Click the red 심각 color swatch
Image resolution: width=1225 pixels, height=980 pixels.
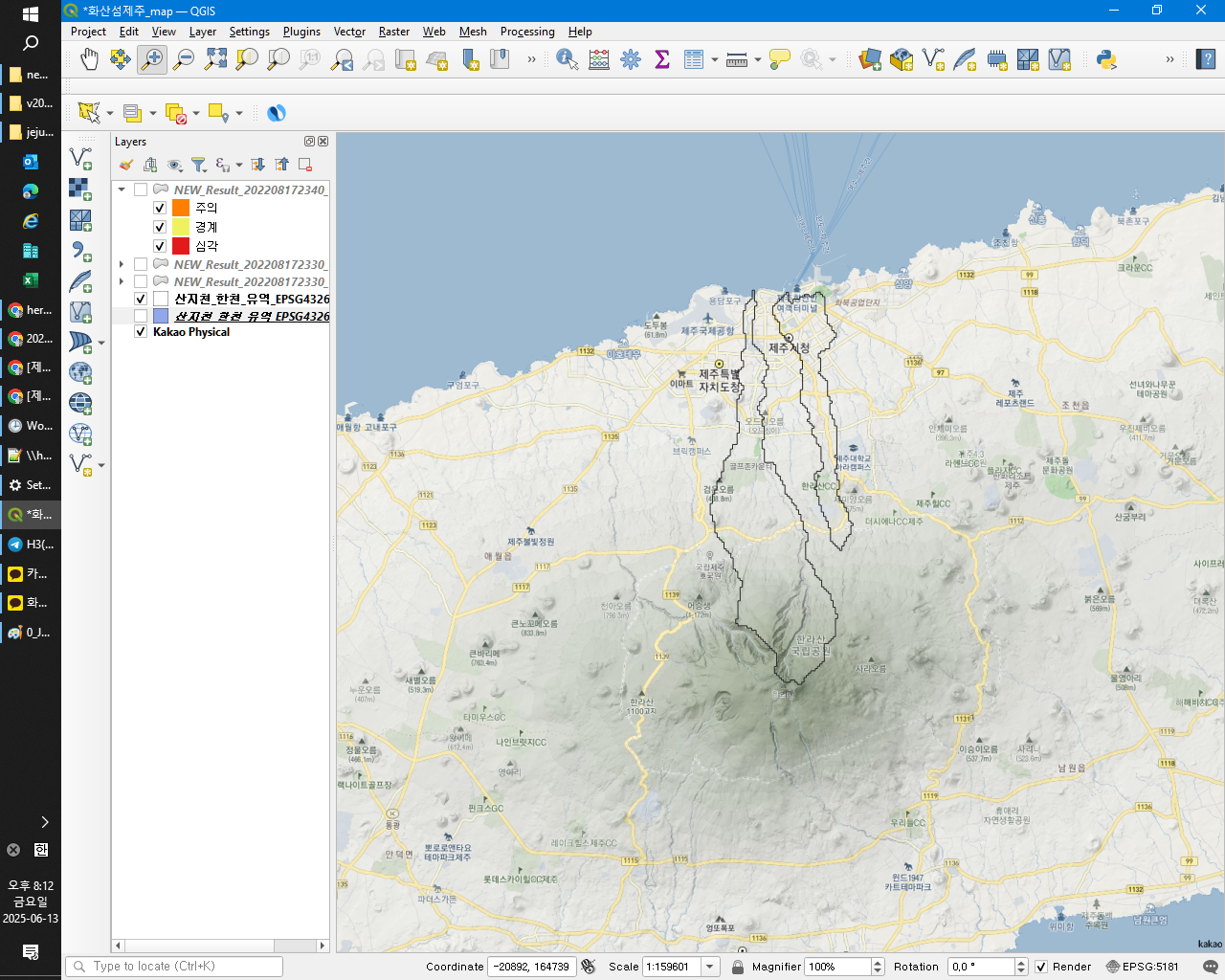tap(181, 246)
